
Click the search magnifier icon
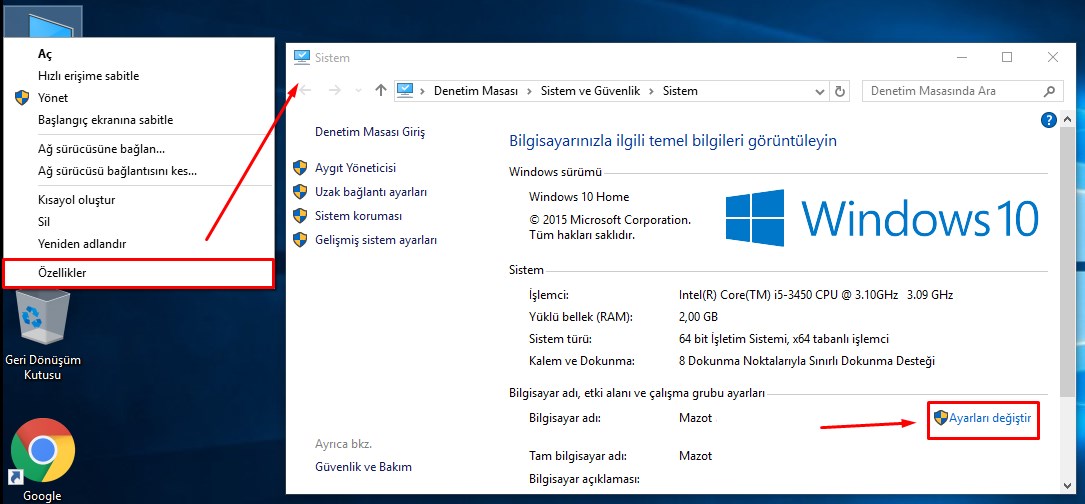point(1048,91)
